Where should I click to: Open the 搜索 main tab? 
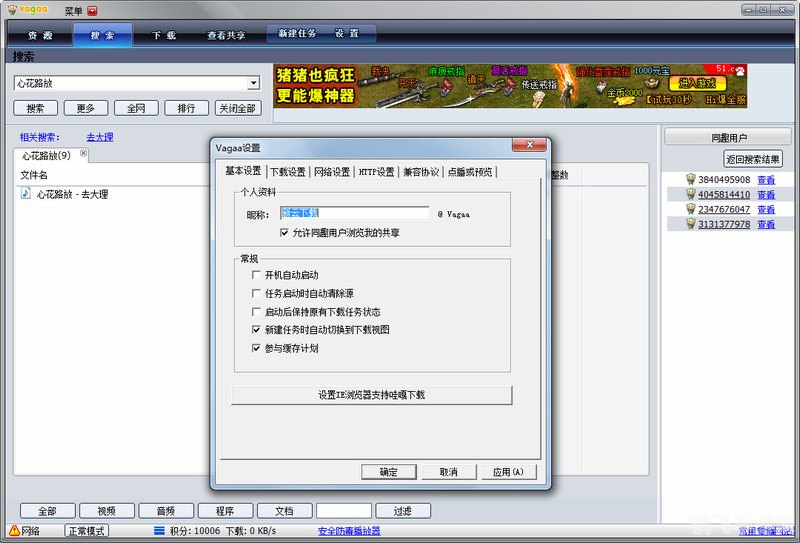point(103,35)
